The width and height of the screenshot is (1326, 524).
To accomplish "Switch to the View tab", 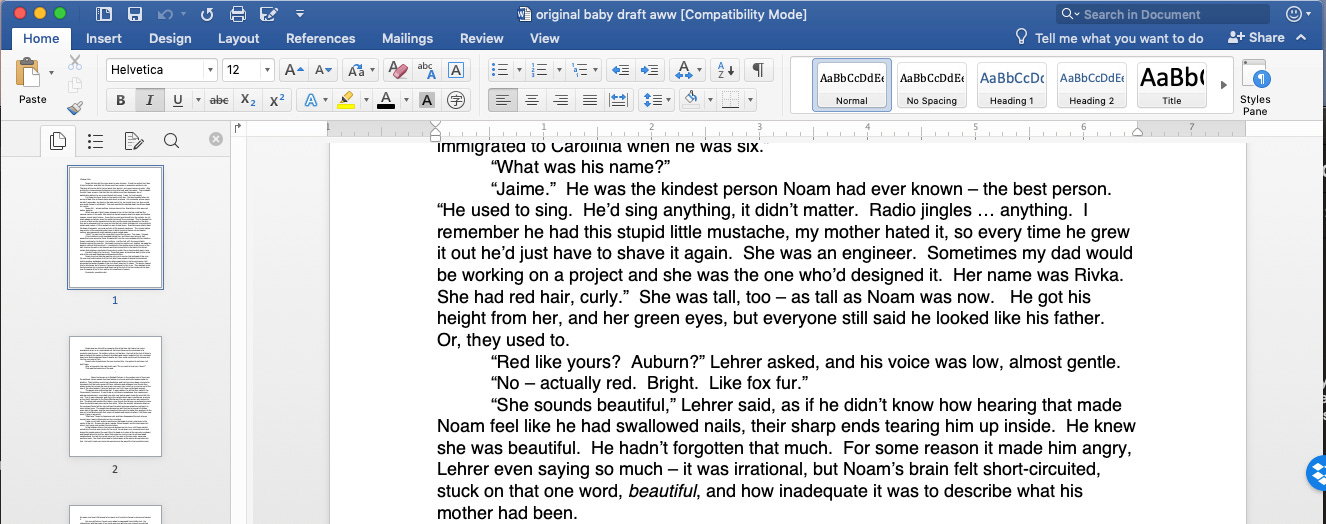I will 545,38.
